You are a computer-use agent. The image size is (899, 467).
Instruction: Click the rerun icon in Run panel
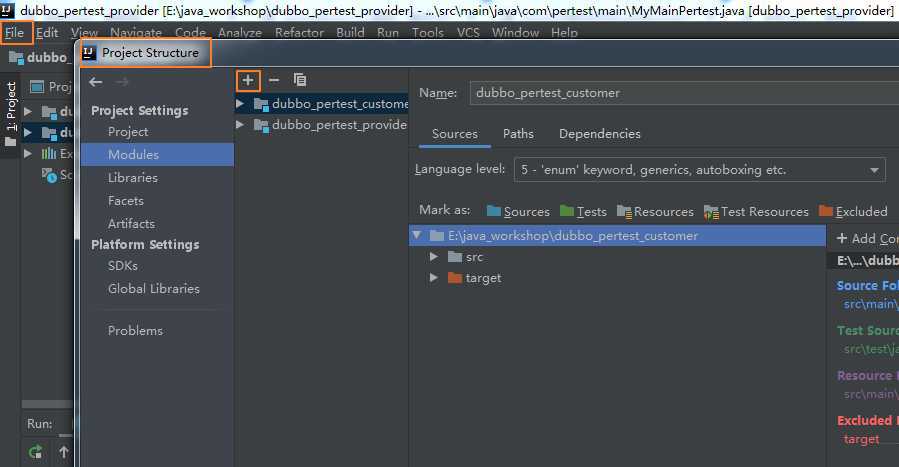tap(36, 452)
